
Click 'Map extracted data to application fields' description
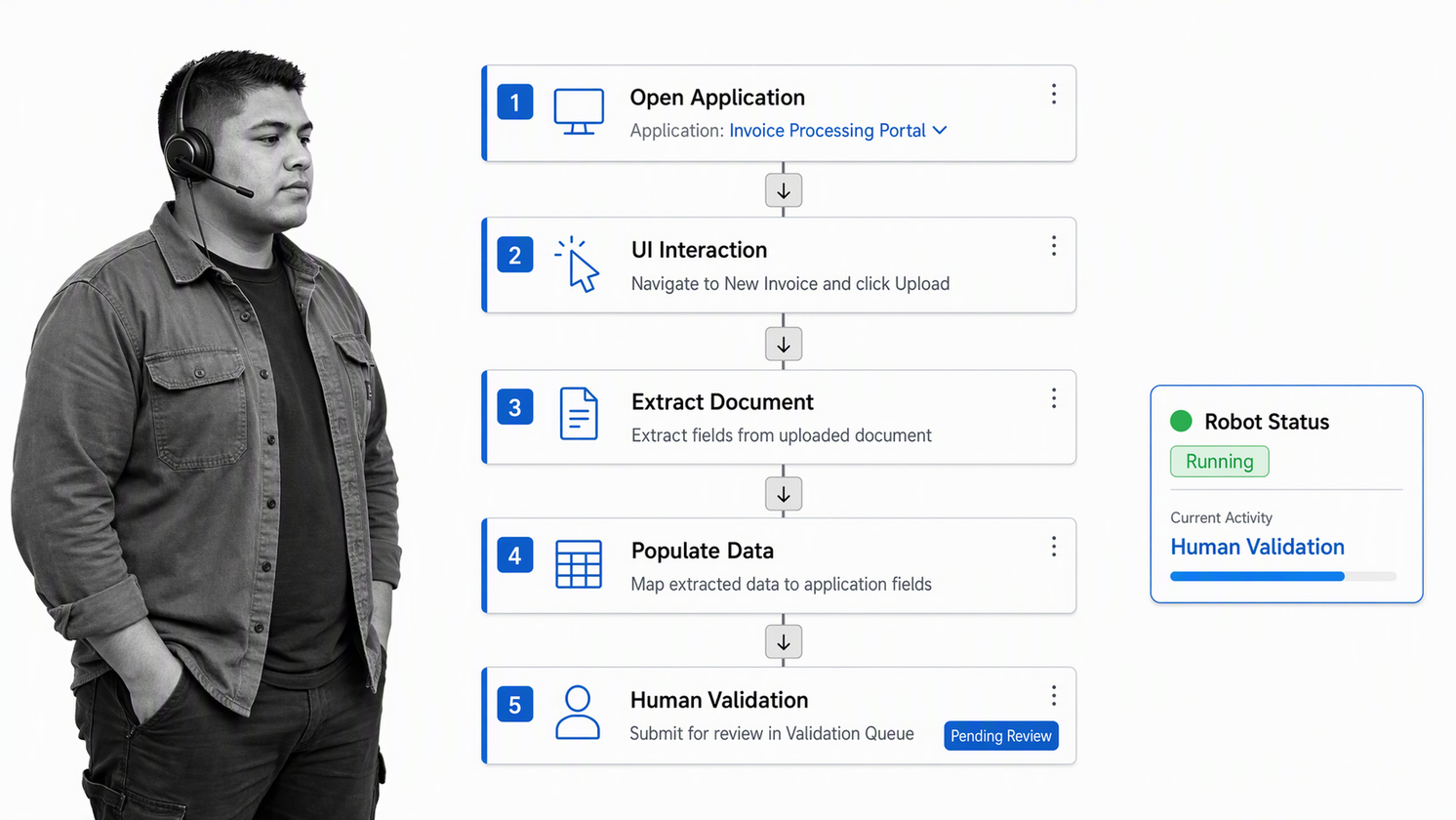pos(781,584)
